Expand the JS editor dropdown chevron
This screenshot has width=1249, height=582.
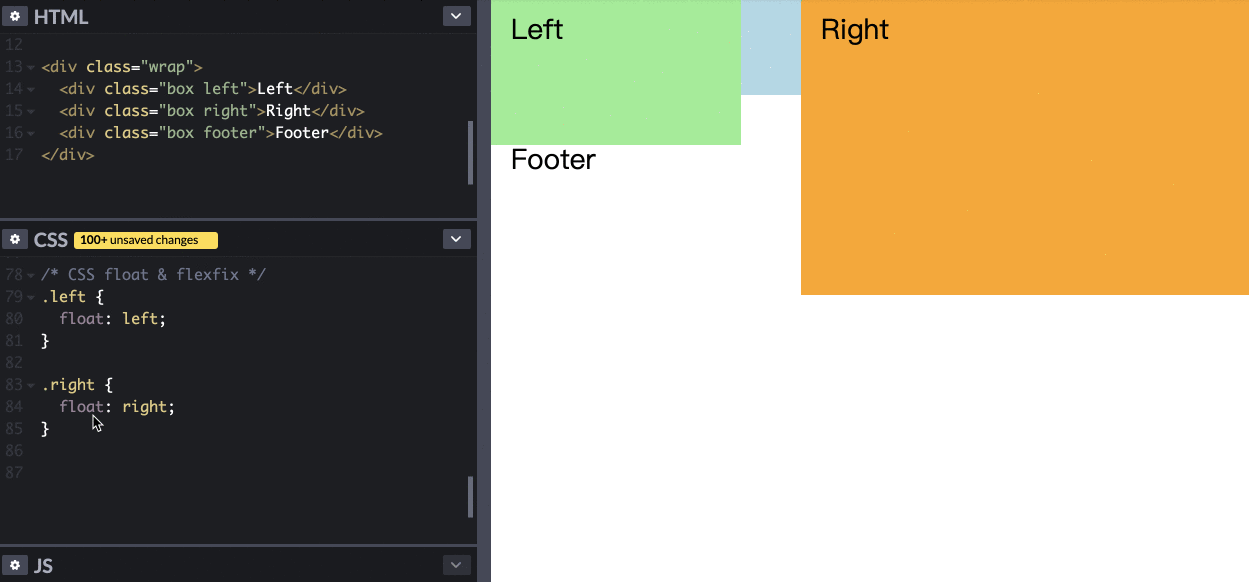coord(456,565)
